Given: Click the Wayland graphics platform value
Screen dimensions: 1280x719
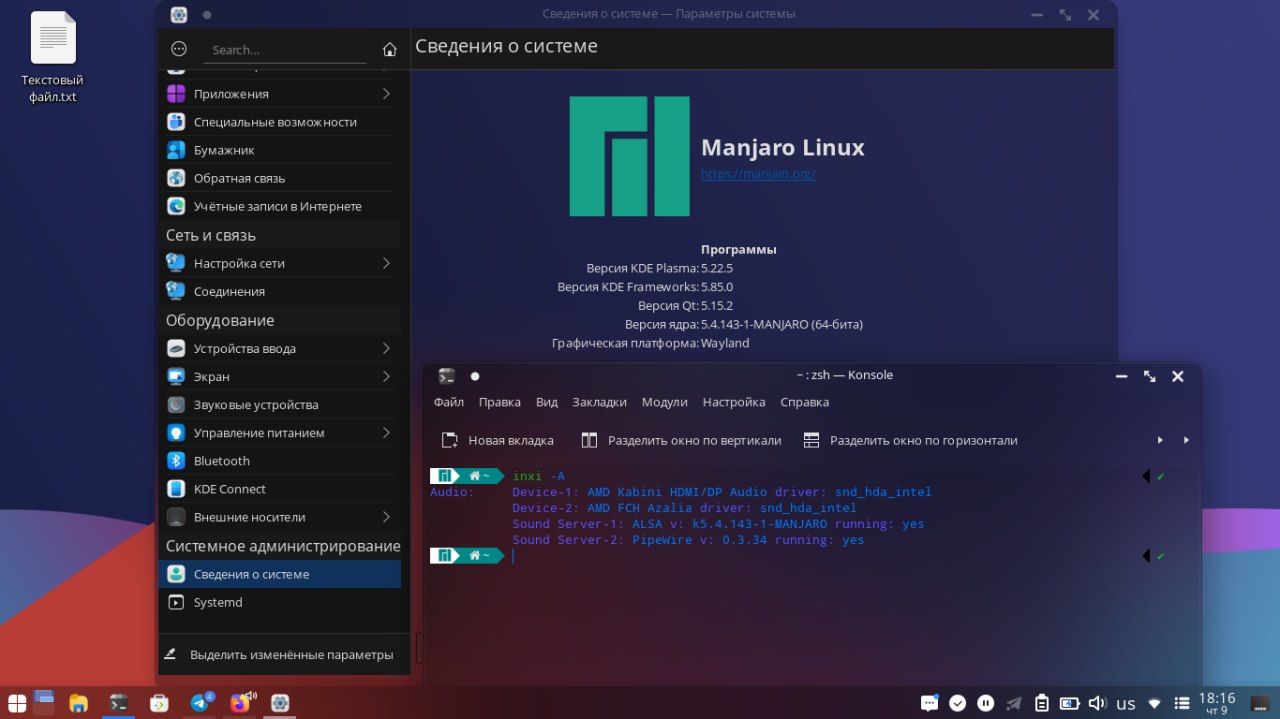Looking at the screenshot, I should pos(725,343).
